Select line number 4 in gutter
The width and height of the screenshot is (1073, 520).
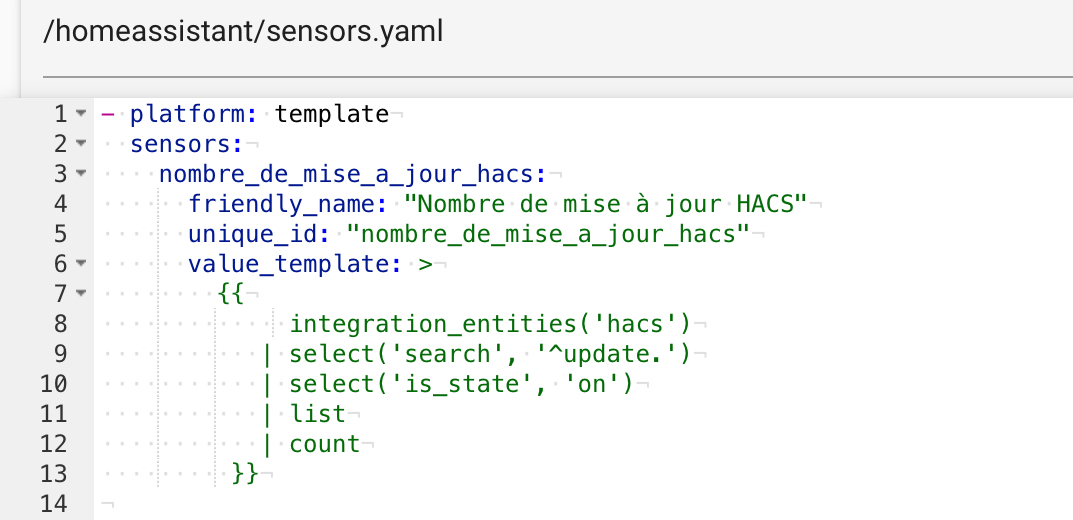61,204
